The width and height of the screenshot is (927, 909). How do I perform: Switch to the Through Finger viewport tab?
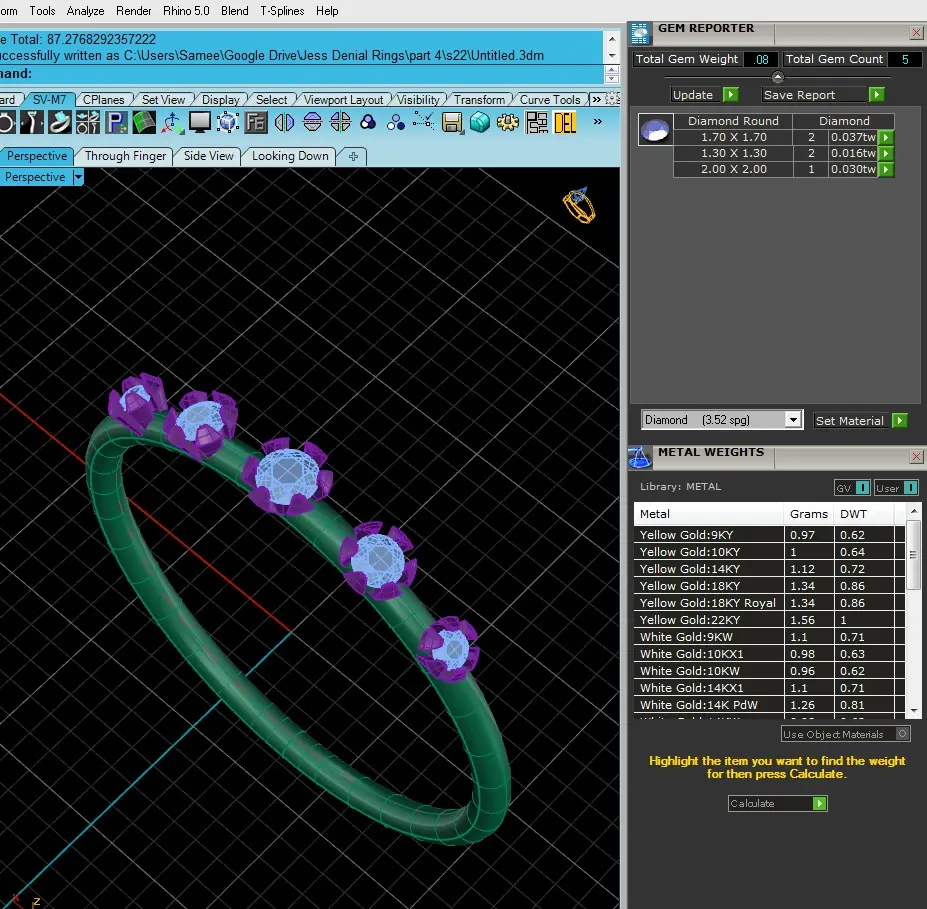(125, 156)
